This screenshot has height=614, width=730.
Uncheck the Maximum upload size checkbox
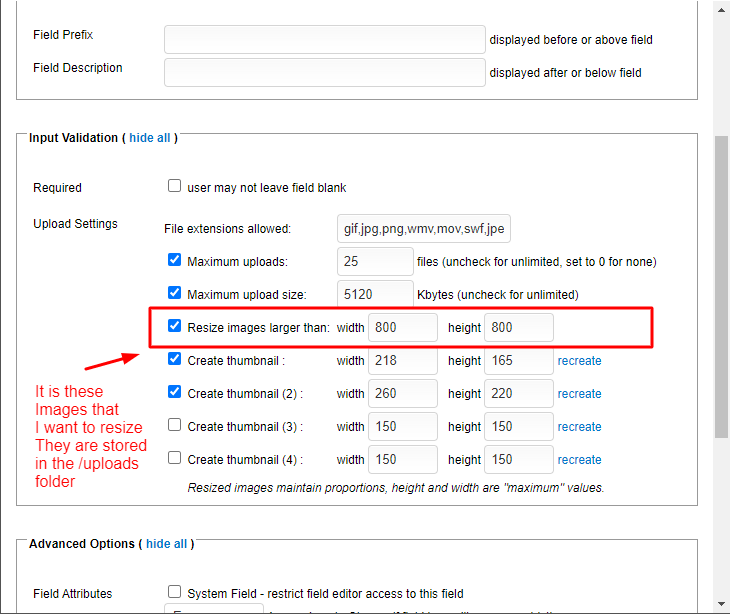tap(175, 294)
